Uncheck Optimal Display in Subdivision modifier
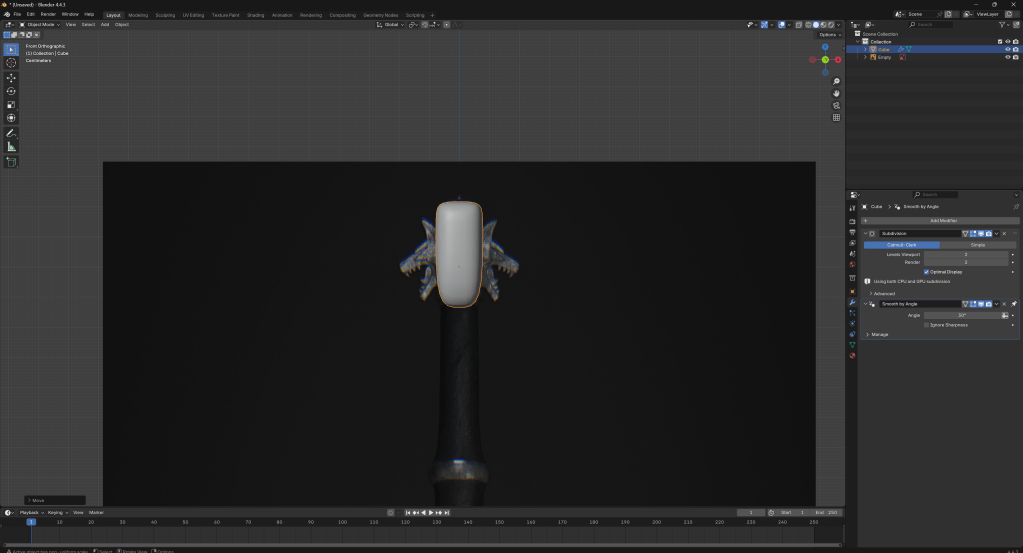The width and height of the screenshot is (1023, 553). 927,271
